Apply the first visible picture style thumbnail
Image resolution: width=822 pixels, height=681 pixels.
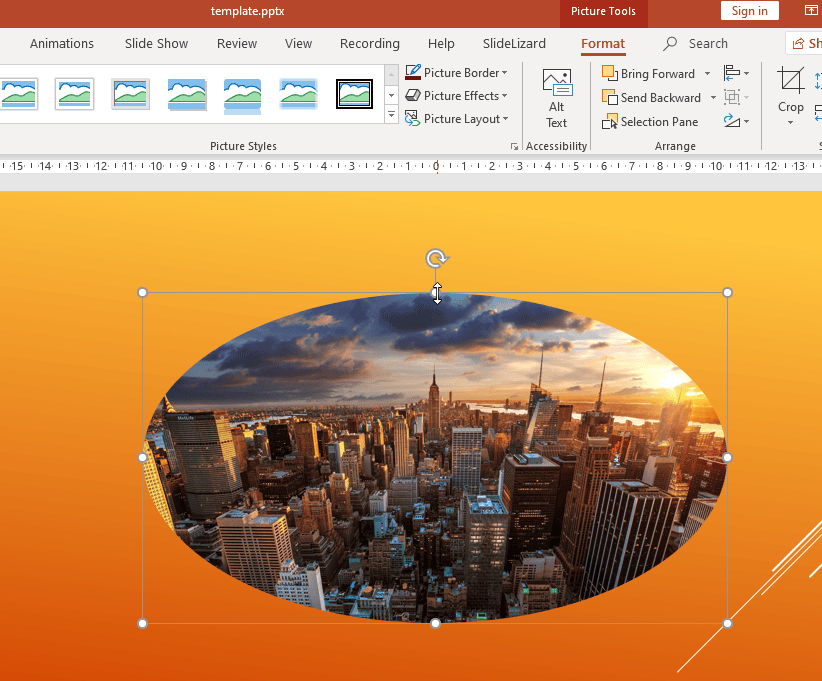[19, 94]
